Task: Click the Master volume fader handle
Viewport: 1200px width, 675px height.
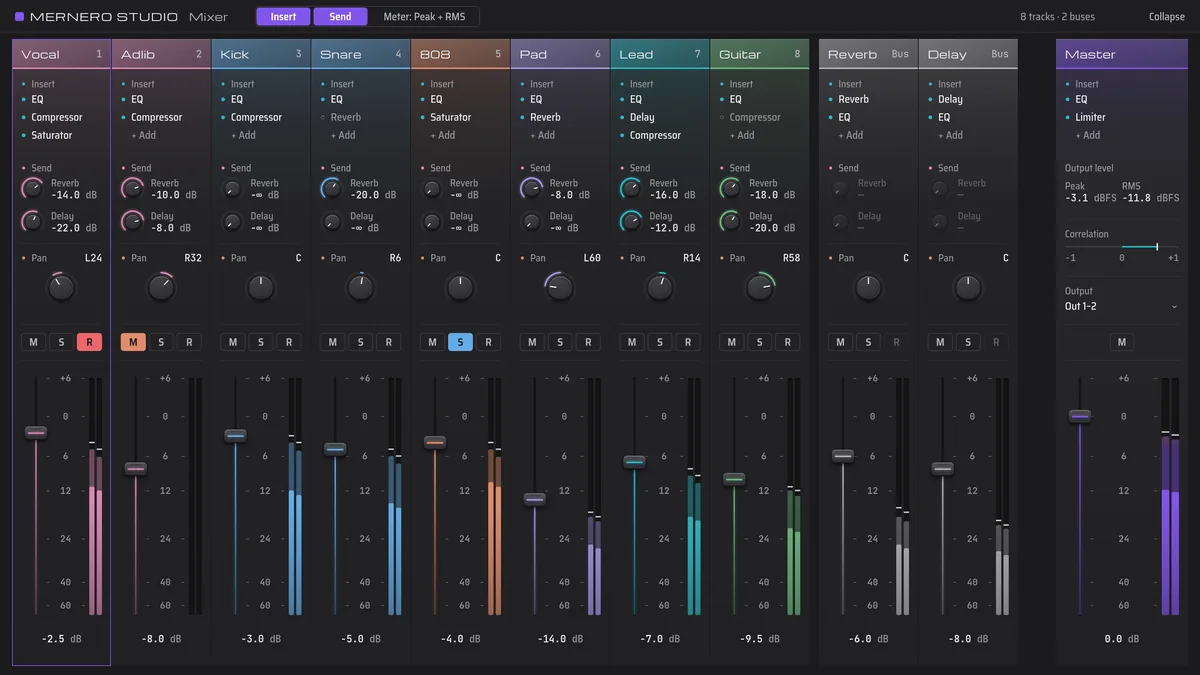Action: 1080,416
